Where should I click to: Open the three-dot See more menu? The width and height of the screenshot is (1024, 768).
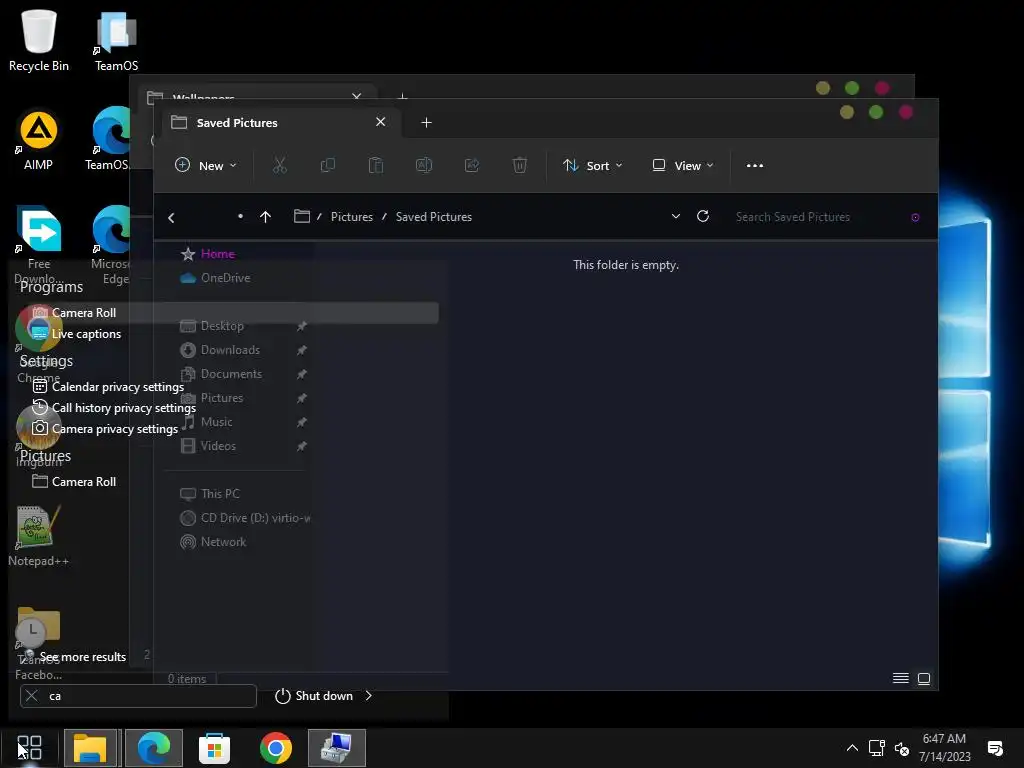coord(755,165)
